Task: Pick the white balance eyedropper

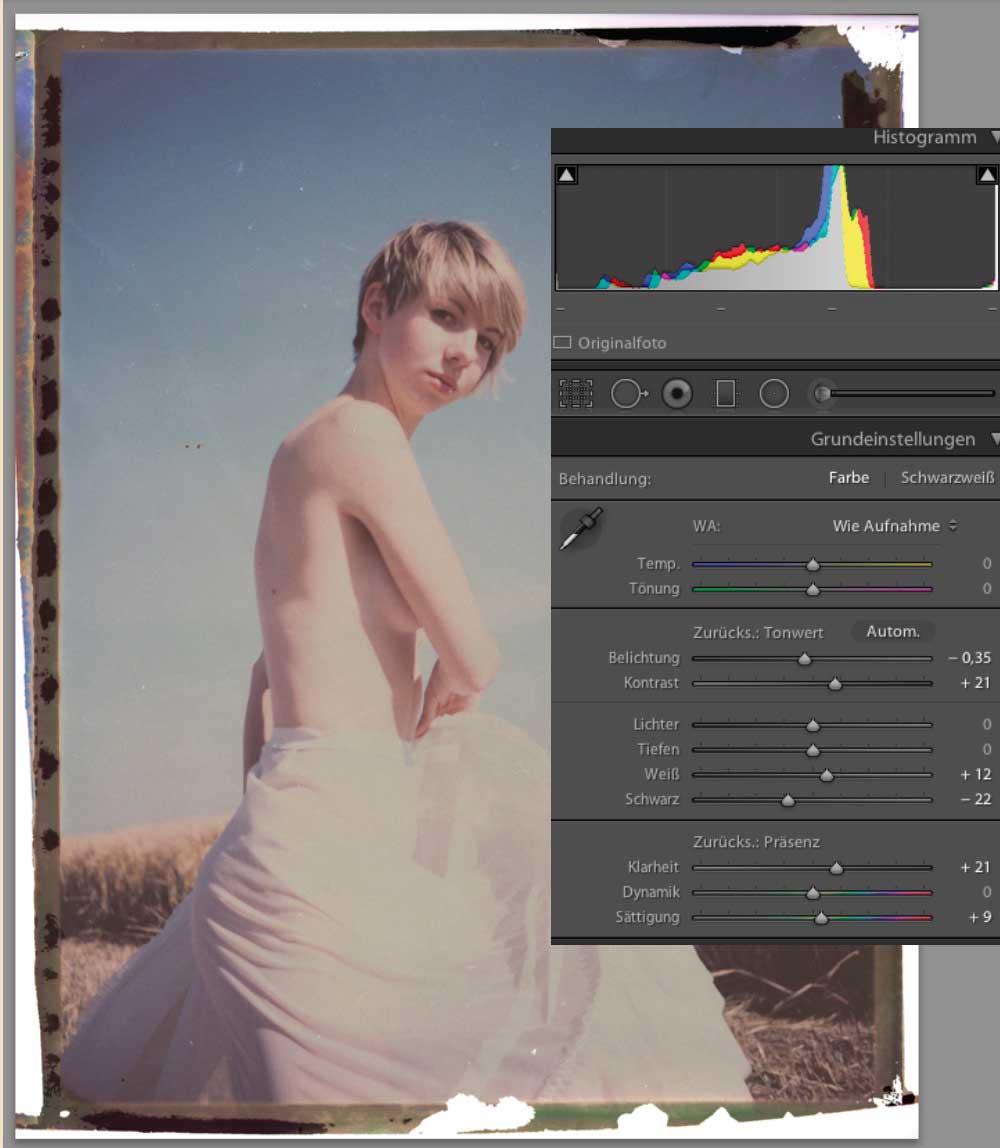Action: coord(581,529)
